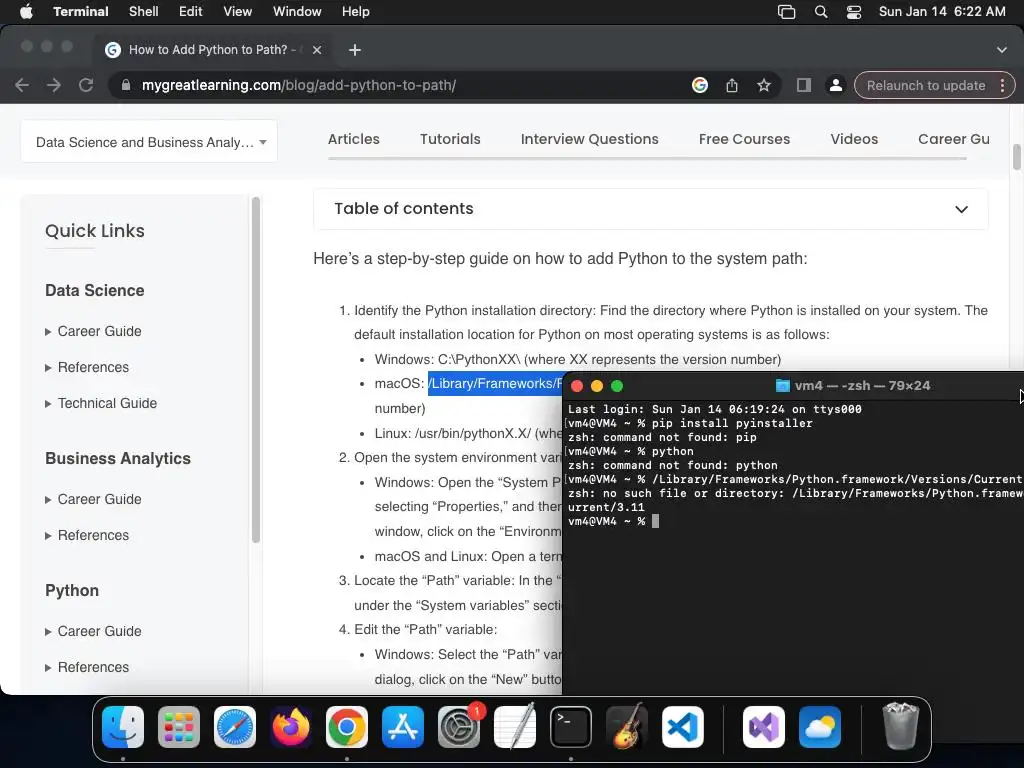Open Free Courses section
1024x768 pixels.
tap(744, 139)
